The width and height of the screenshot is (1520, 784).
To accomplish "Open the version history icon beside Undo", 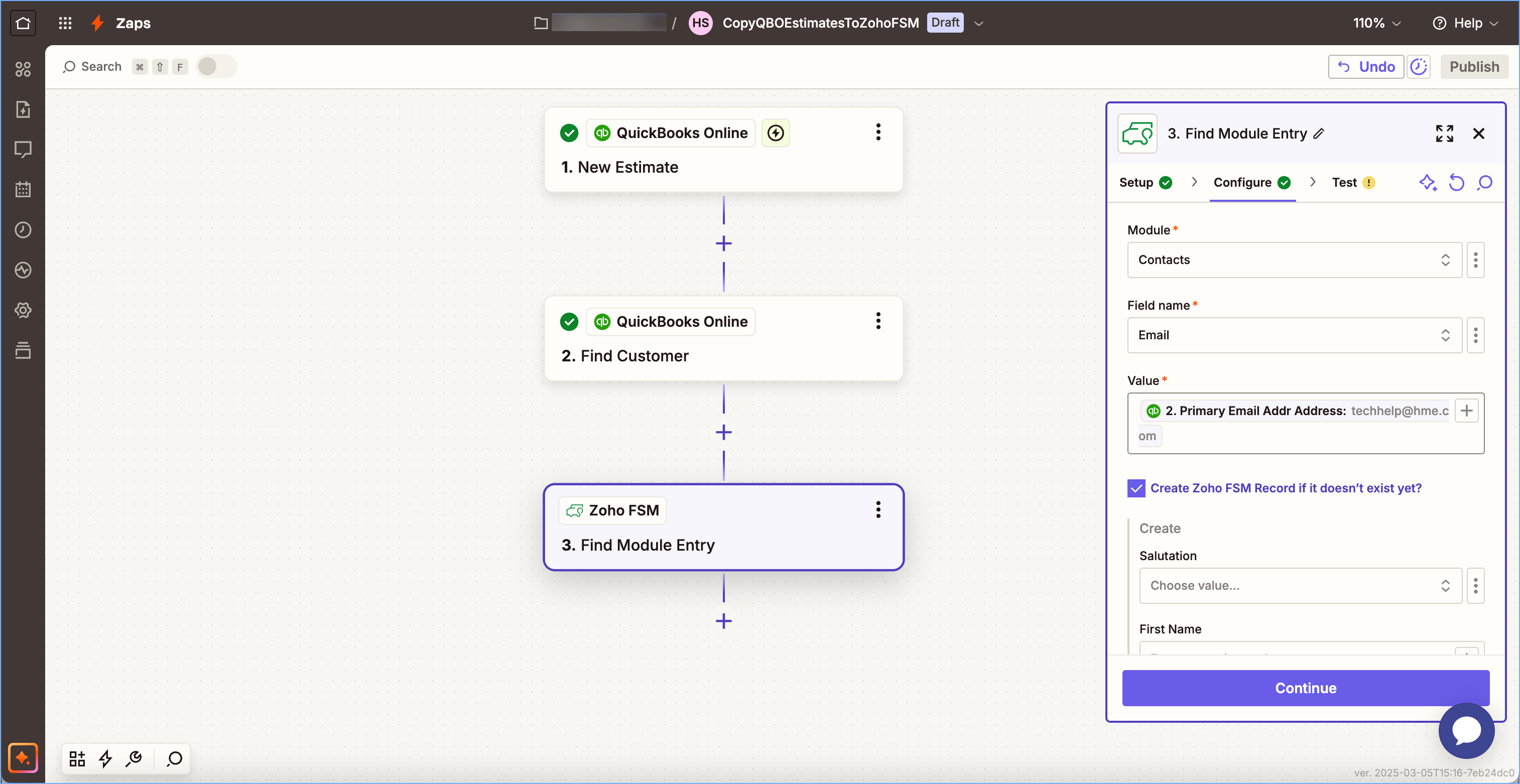I will 1419,67.
